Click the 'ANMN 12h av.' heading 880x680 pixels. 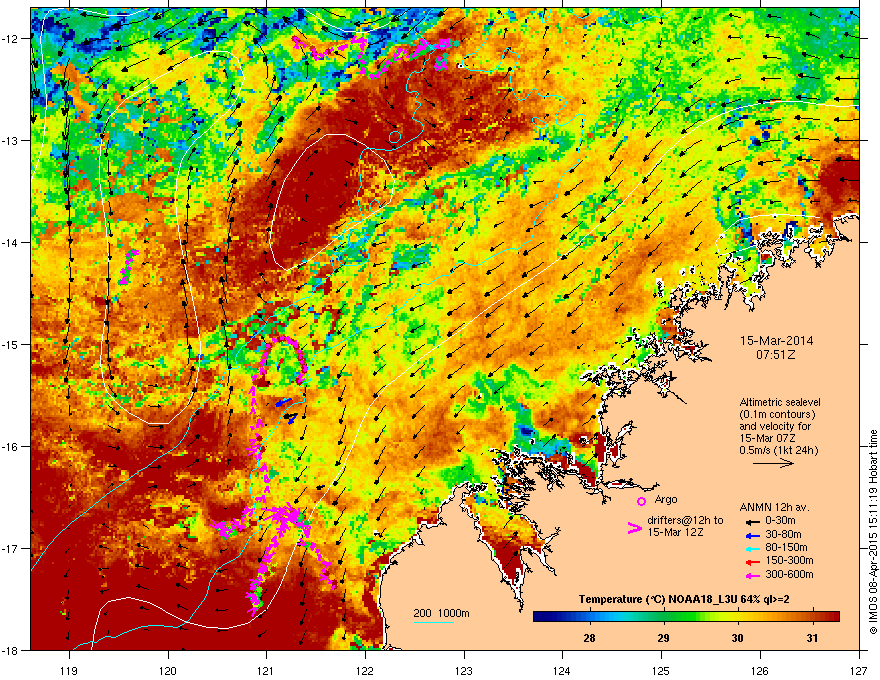click(774, 508)
